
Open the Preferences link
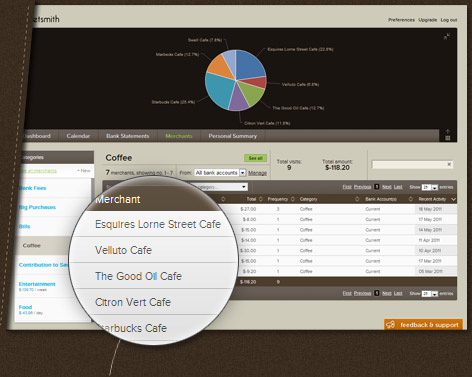tap(401, 20)
